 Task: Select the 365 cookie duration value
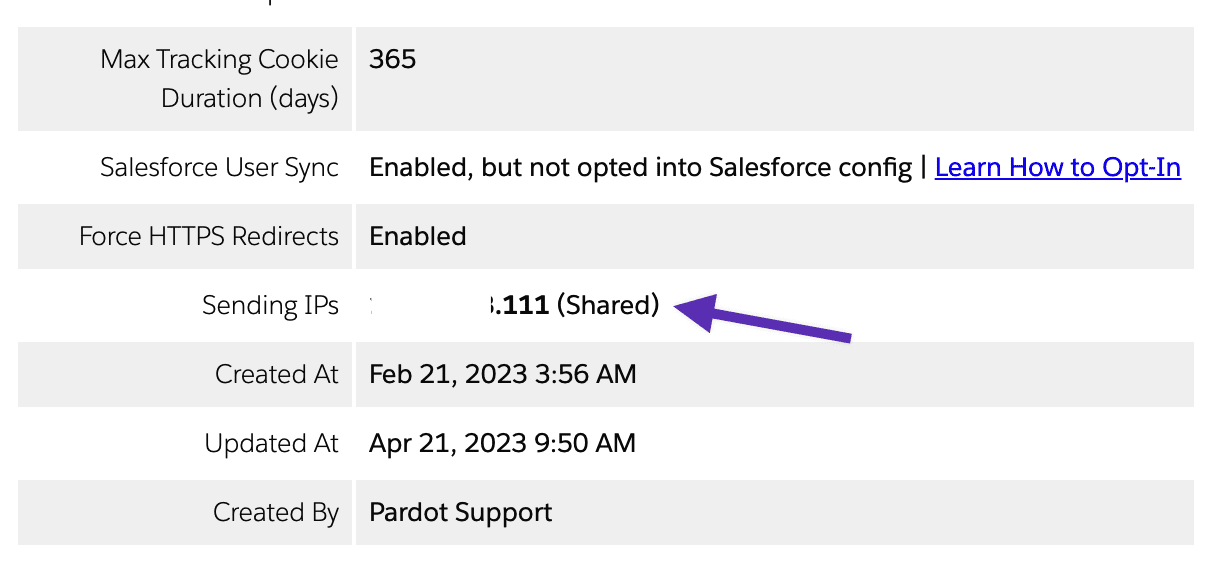tap(392, 60)
